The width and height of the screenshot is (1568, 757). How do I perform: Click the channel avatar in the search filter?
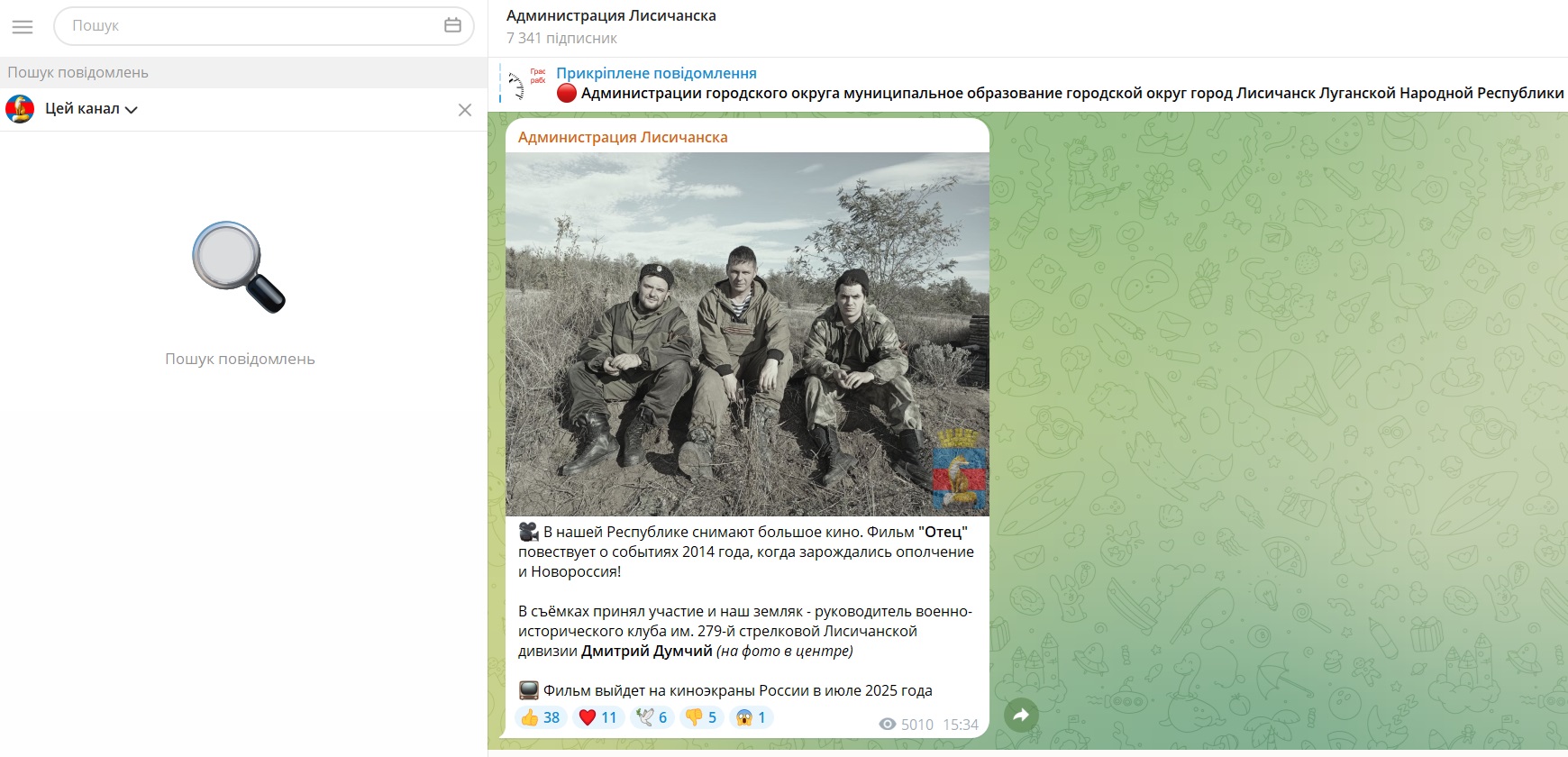20,109
